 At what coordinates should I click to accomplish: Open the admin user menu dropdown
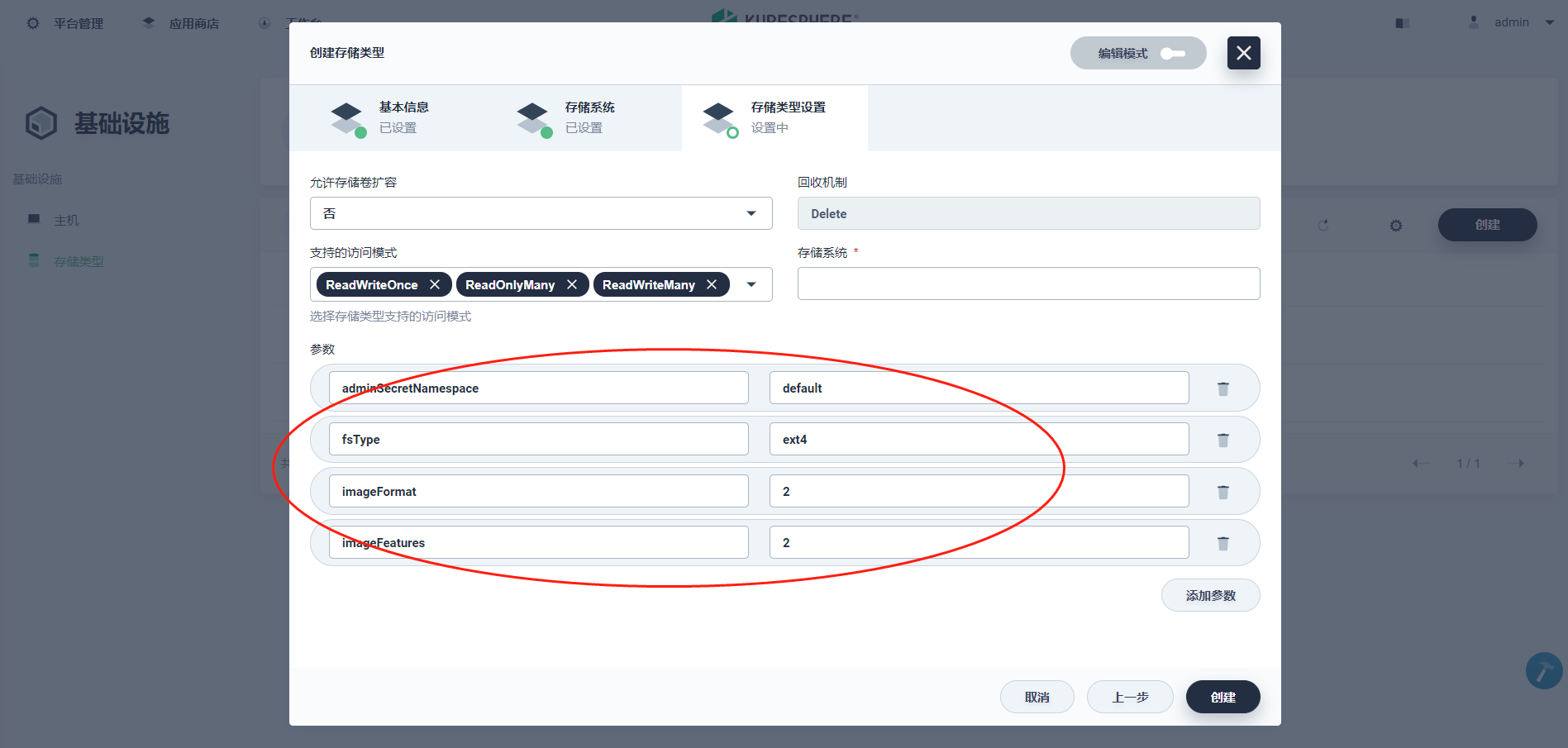(x=1512, y=22)
